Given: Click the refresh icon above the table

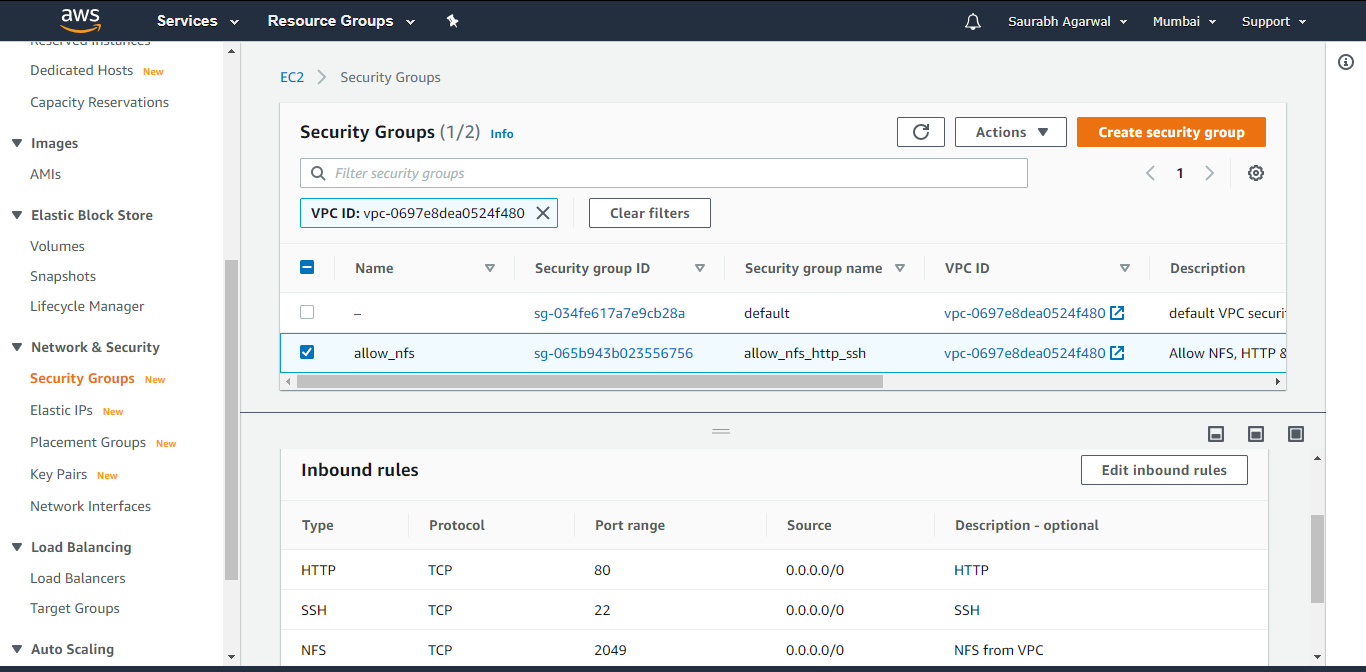Looking at the screenshot, I should (920, 131).
